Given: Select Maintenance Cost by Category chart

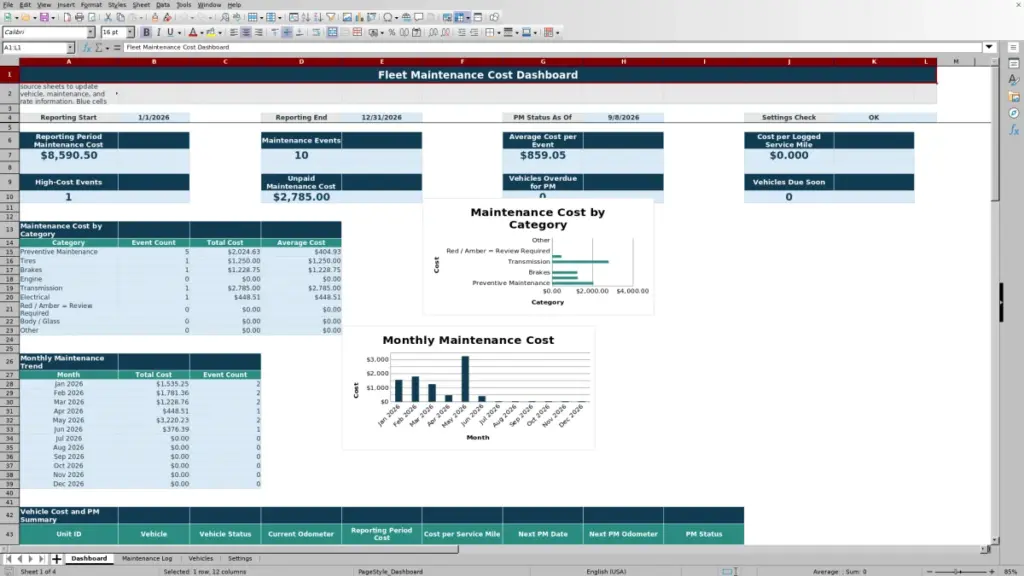Looking at the screenshot, I should tap(538, 257).
